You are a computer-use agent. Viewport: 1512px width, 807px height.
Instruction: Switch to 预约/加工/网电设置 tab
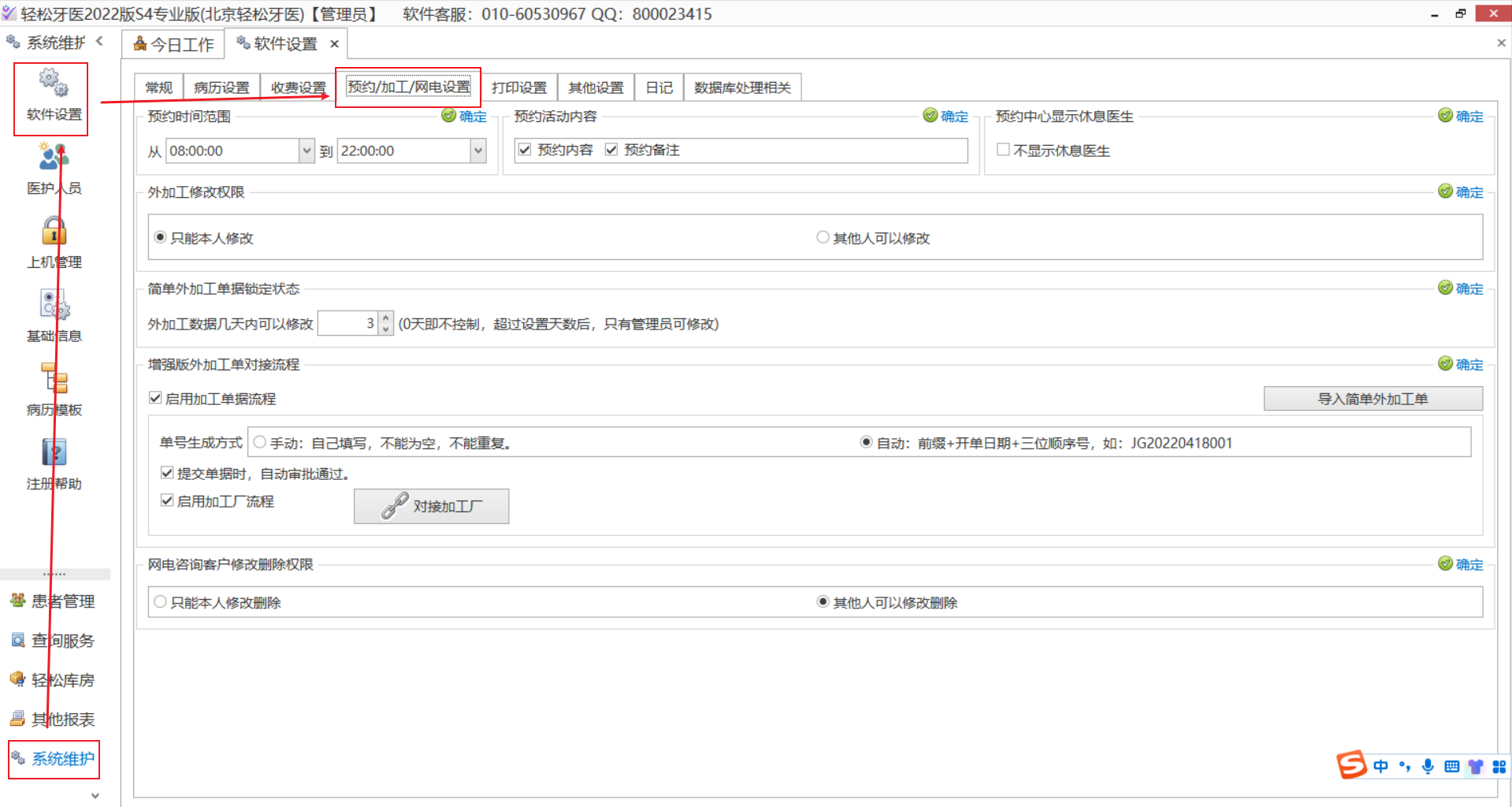tap(408, 87)
